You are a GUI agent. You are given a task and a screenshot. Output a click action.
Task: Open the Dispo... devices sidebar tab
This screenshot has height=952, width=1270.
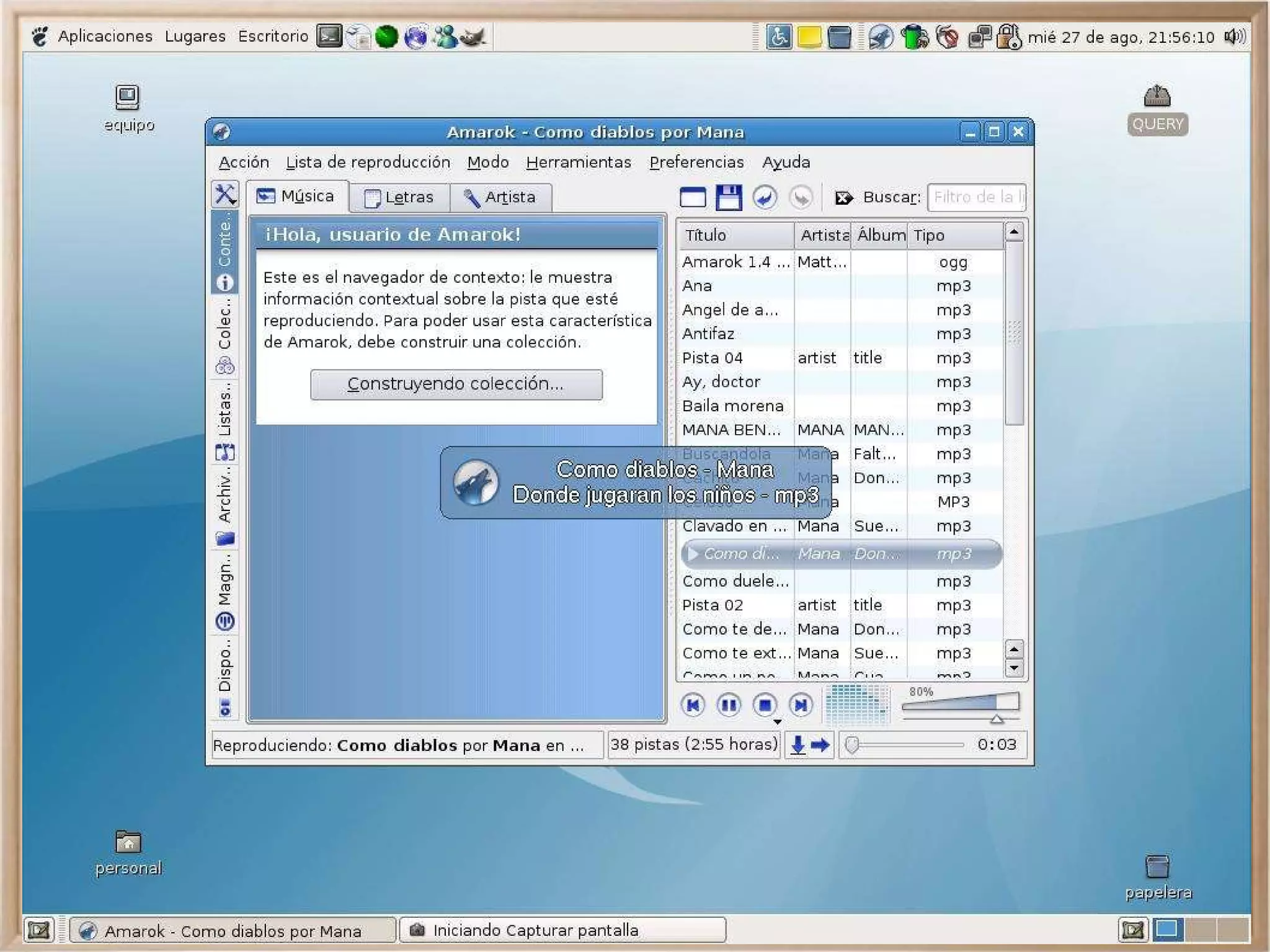pyautogui.click(x=224, y=677)
